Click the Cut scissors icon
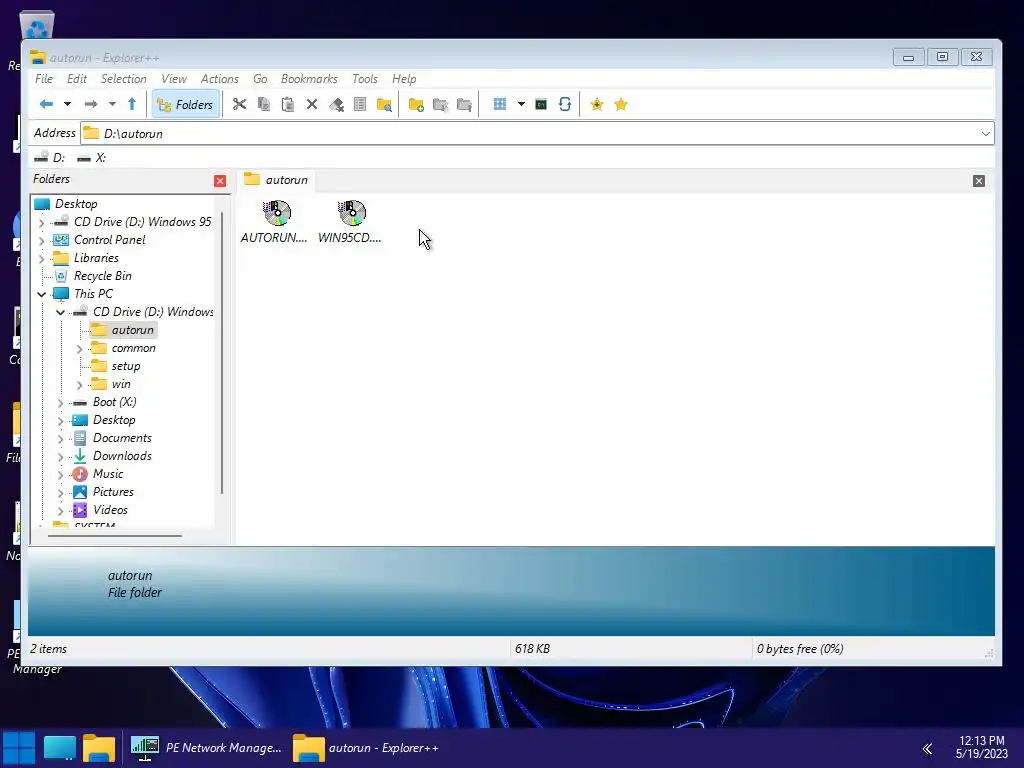Viewport: 1024px width, 768px height. click(240, 104)
